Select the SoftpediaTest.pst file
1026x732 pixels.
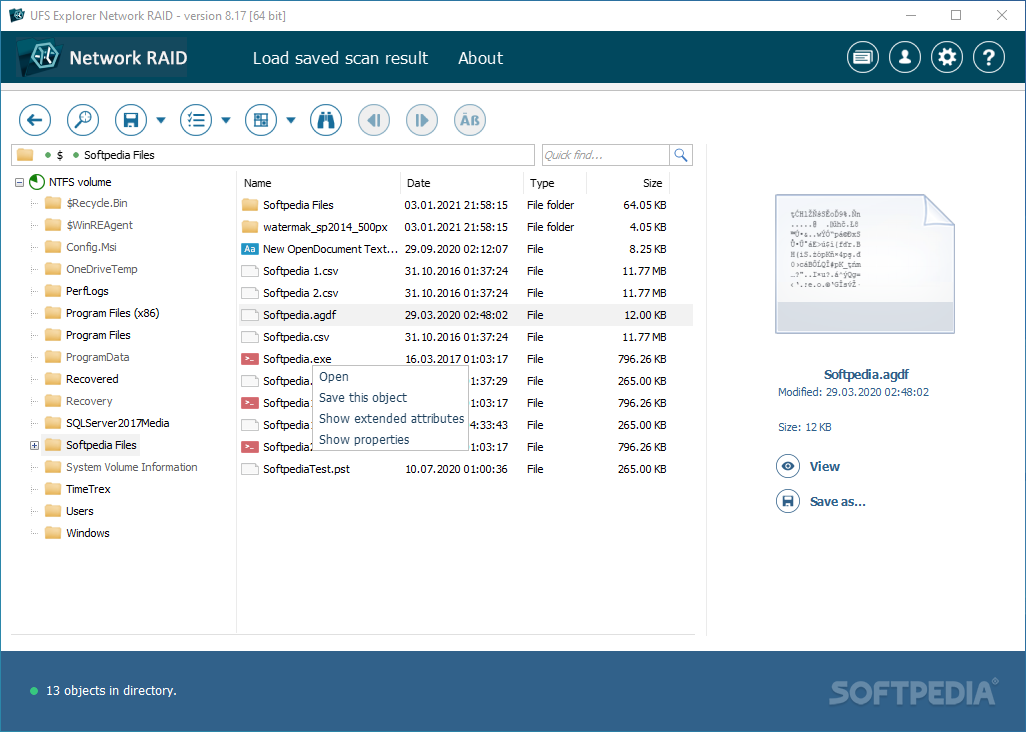465,469
